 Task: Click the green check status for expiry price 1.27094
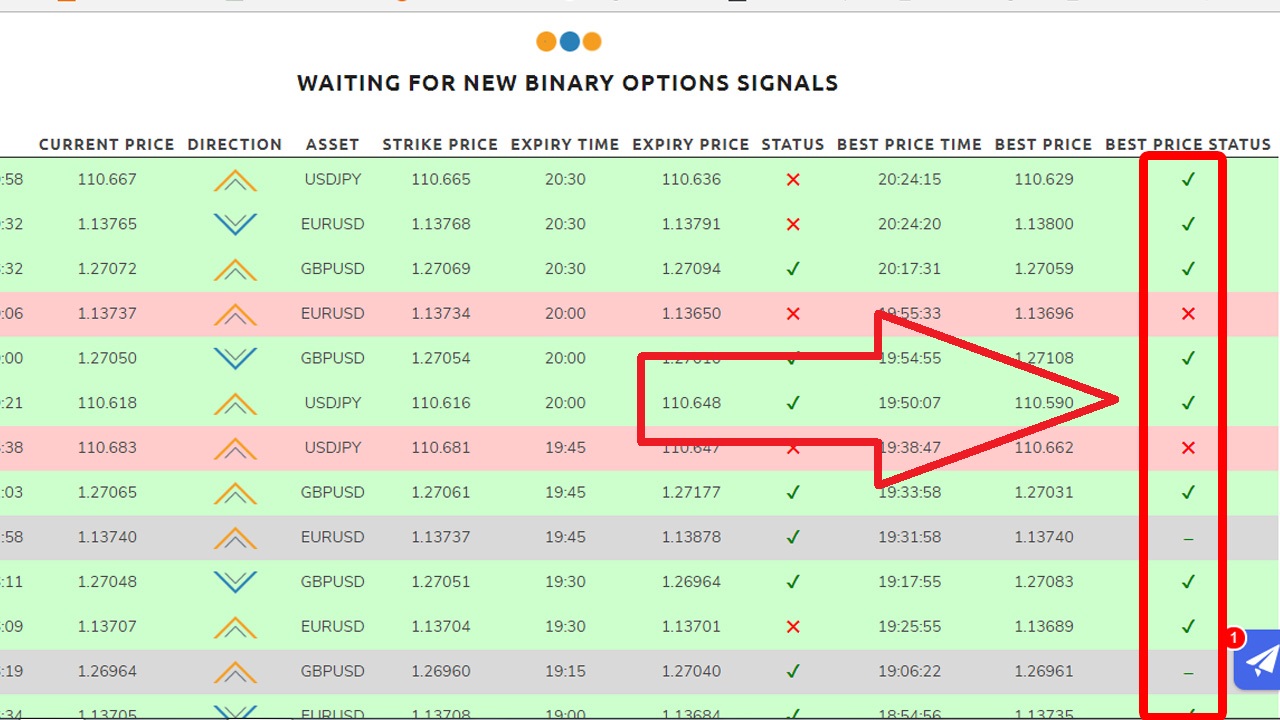[793, 269]
